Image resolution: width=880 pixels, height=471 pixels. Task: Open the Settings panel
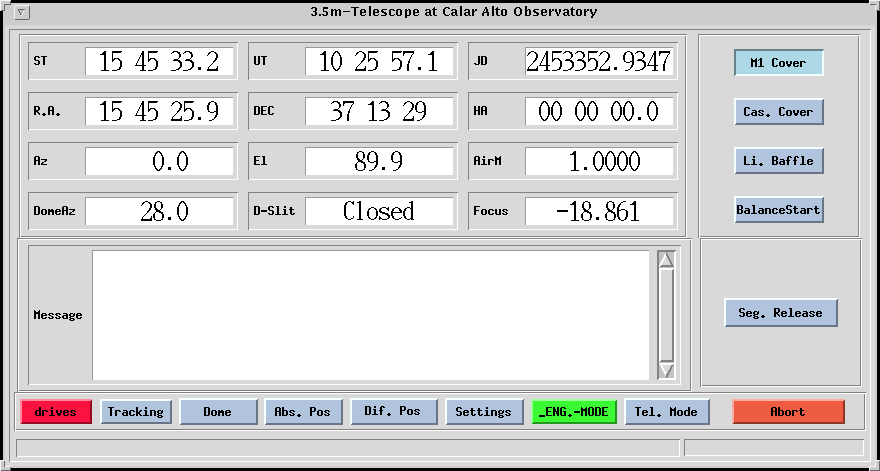click(x=483, y=412)
